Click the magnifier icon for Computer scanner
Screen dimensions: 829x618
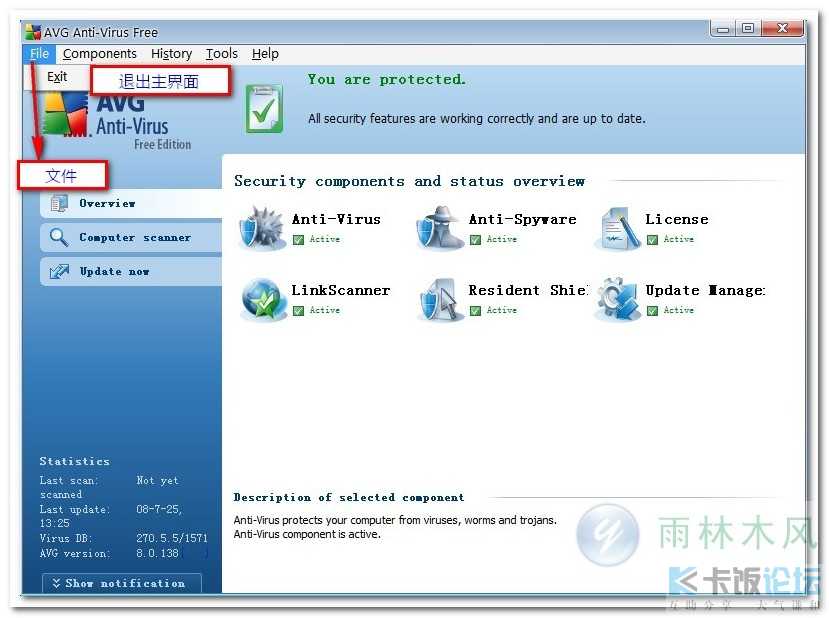click(60, 238)
